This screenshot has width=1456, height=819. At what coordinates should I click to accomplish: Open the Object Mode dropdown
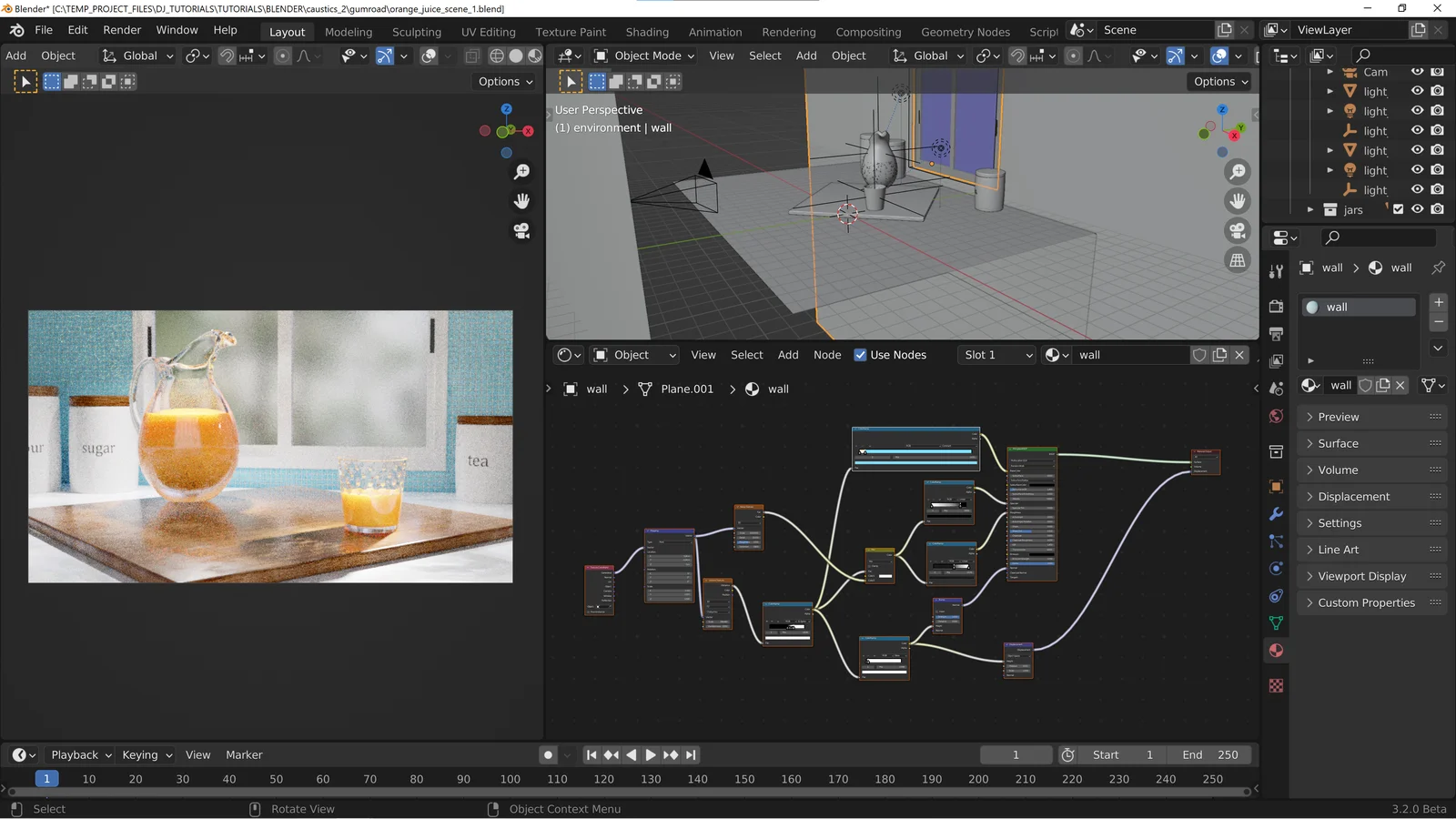coord(643,56)
